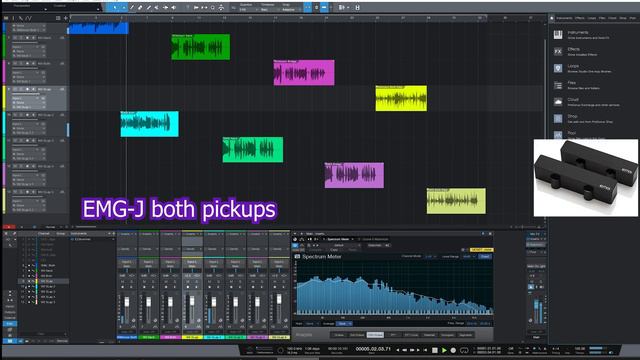640x360 pixels.
Task: Open Instruments home tile with keyboard icon
Action: tap(558, 35)
